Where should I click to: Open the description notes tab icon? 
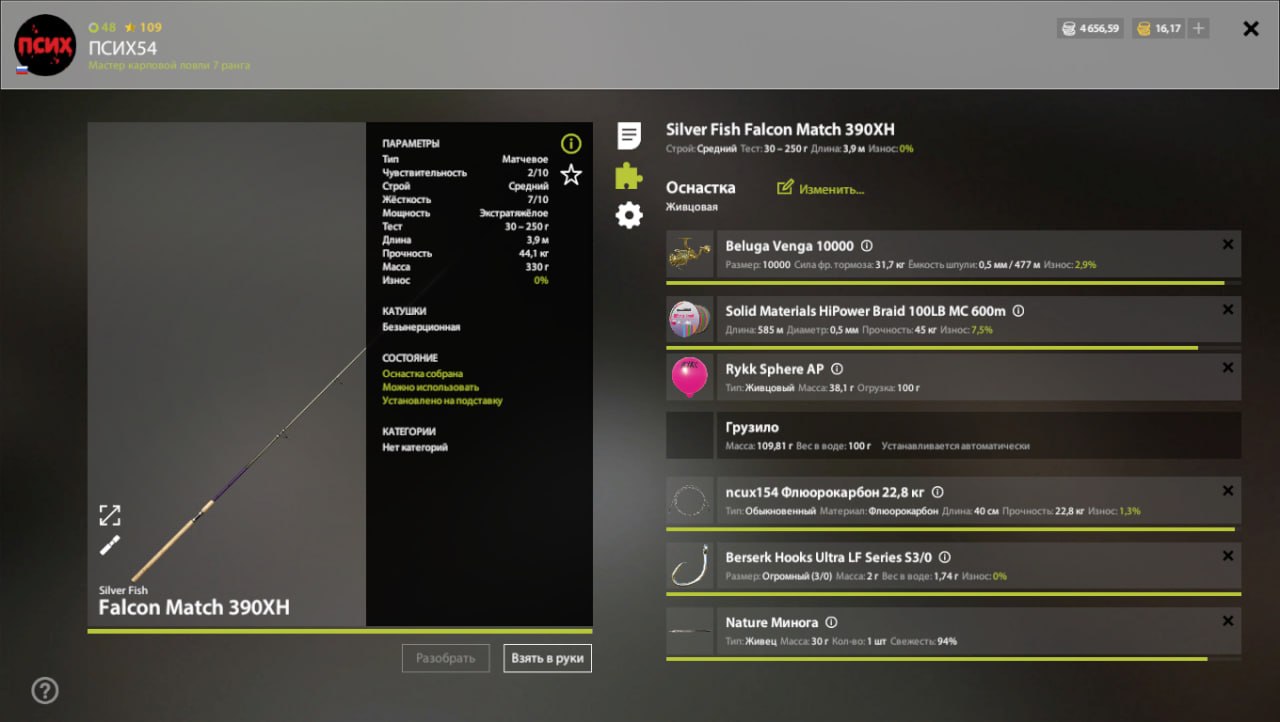pos(629,135)
